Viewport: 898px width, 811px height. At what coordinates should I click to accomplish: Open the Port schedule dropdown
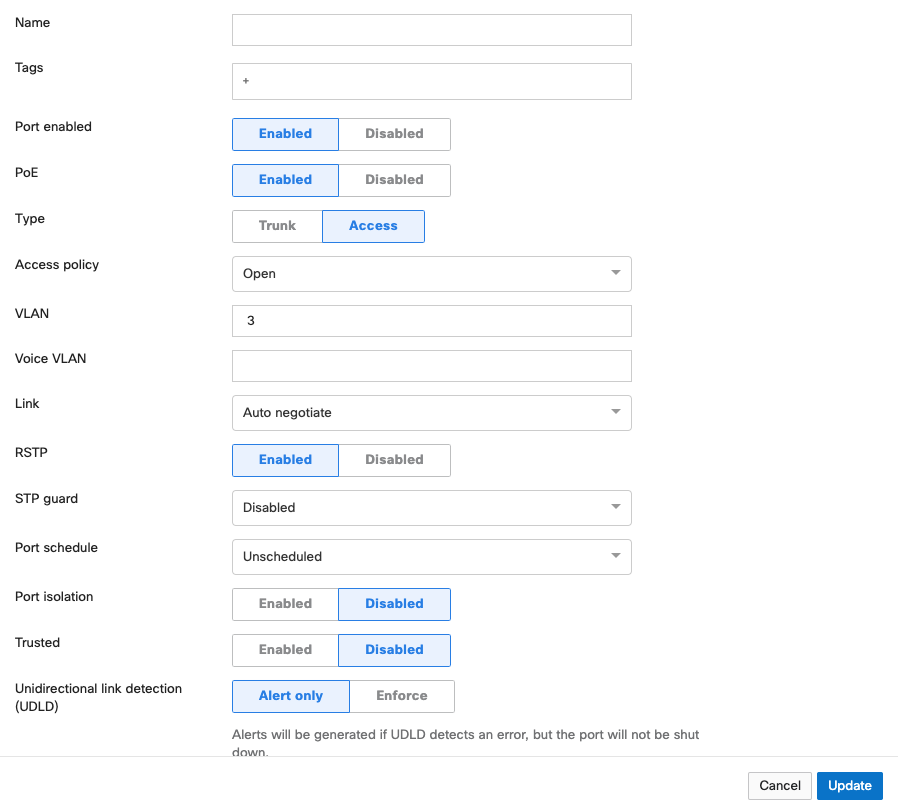click(x=431, y=557)
